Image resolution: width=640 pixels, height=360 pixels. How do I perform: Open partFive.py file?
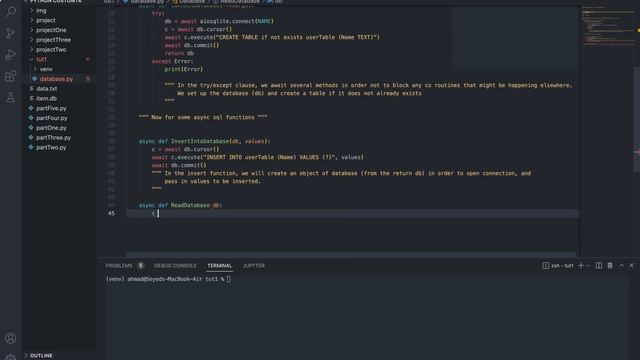click(51, 108)
